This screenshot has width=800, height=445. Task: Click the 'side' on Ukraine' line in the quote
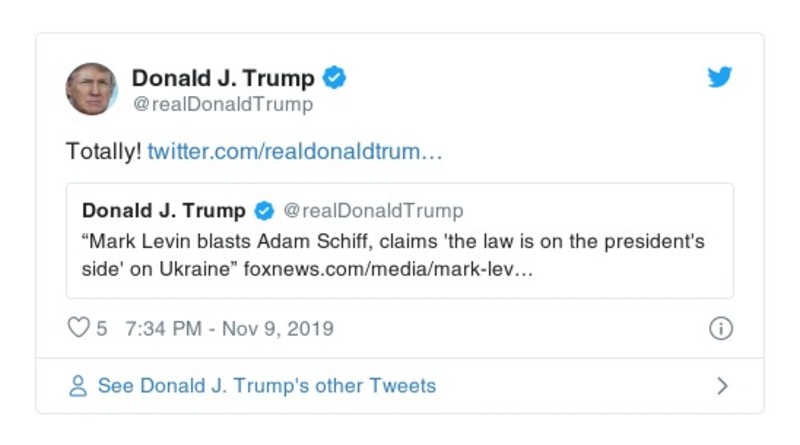coord(160,273)
